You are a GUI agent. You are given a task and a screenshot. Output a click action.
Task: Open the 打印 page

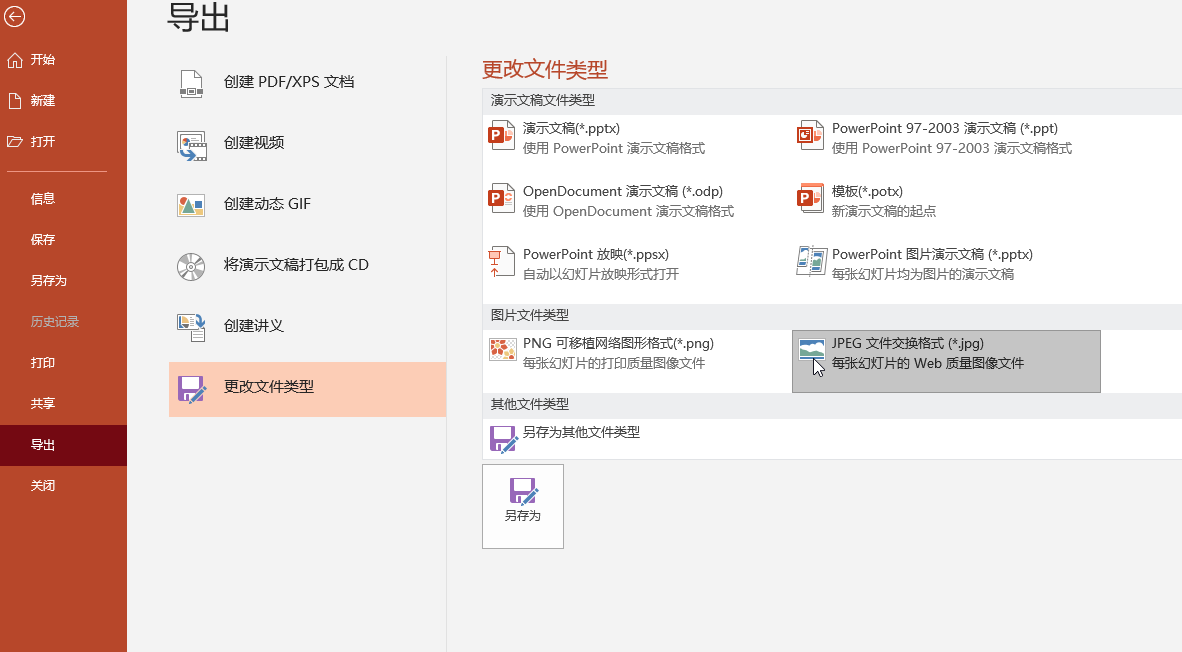[x=63, y=363]
